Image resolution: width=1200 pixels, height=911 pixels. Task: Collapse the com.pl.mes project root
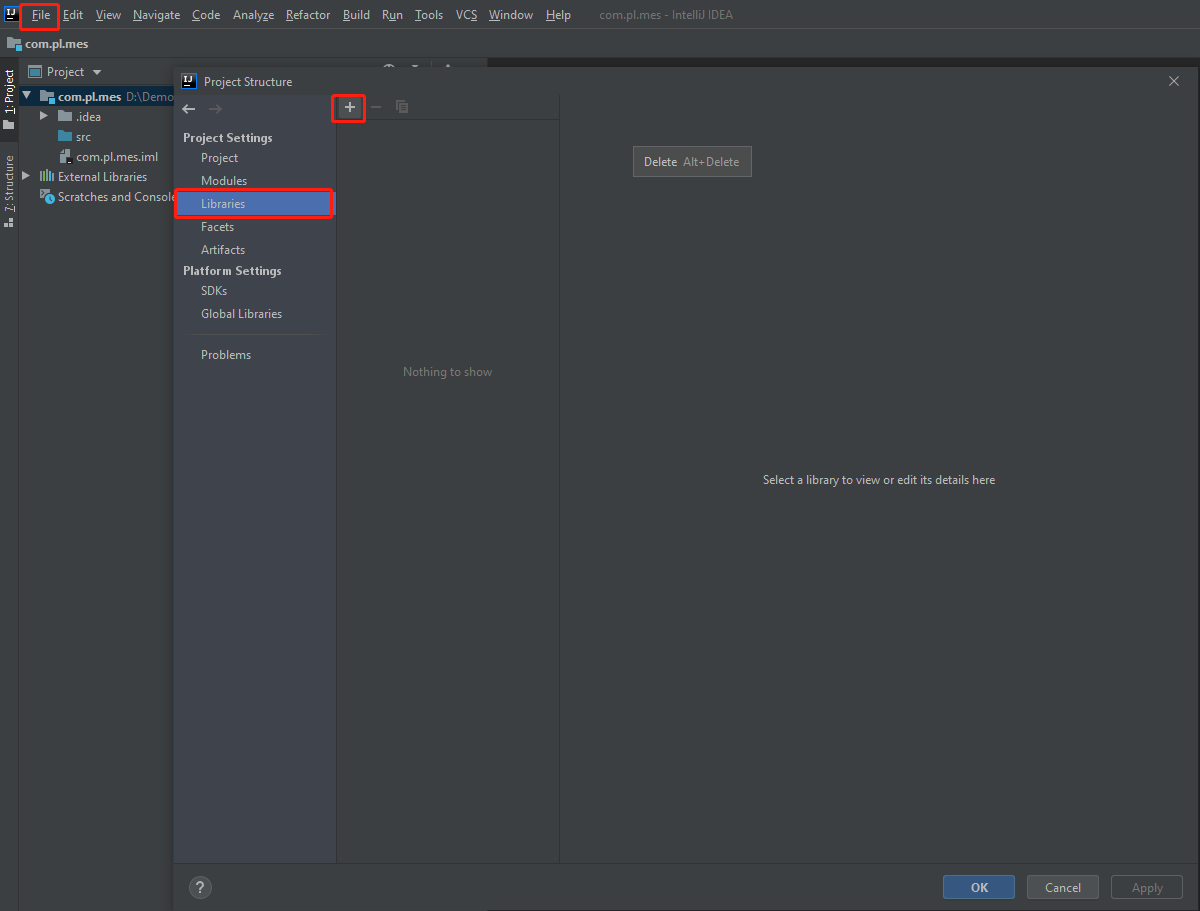tap(27, 96)
